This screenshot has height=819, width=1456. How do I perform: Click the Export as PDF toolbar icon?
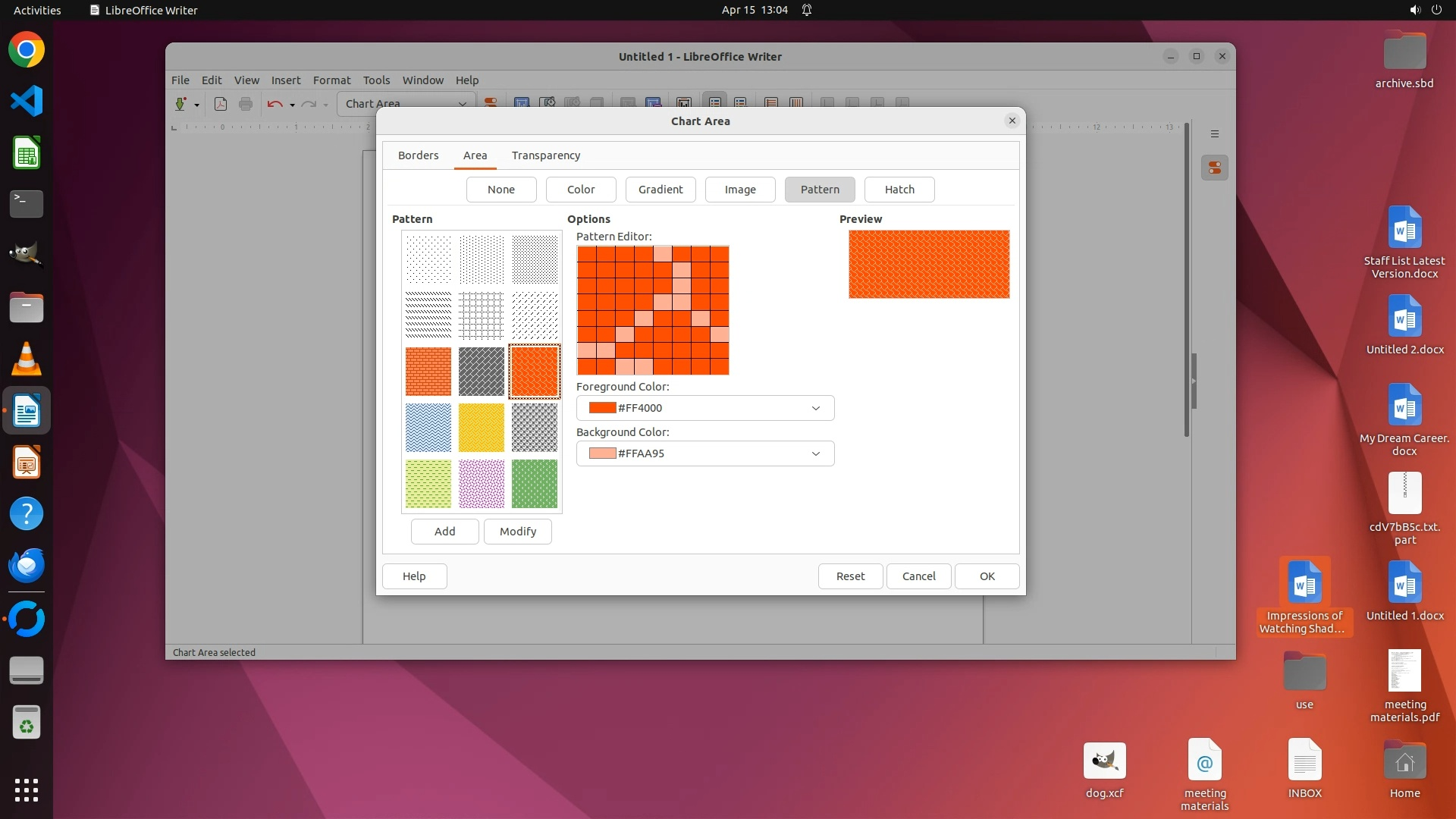[x=221, y=104]
